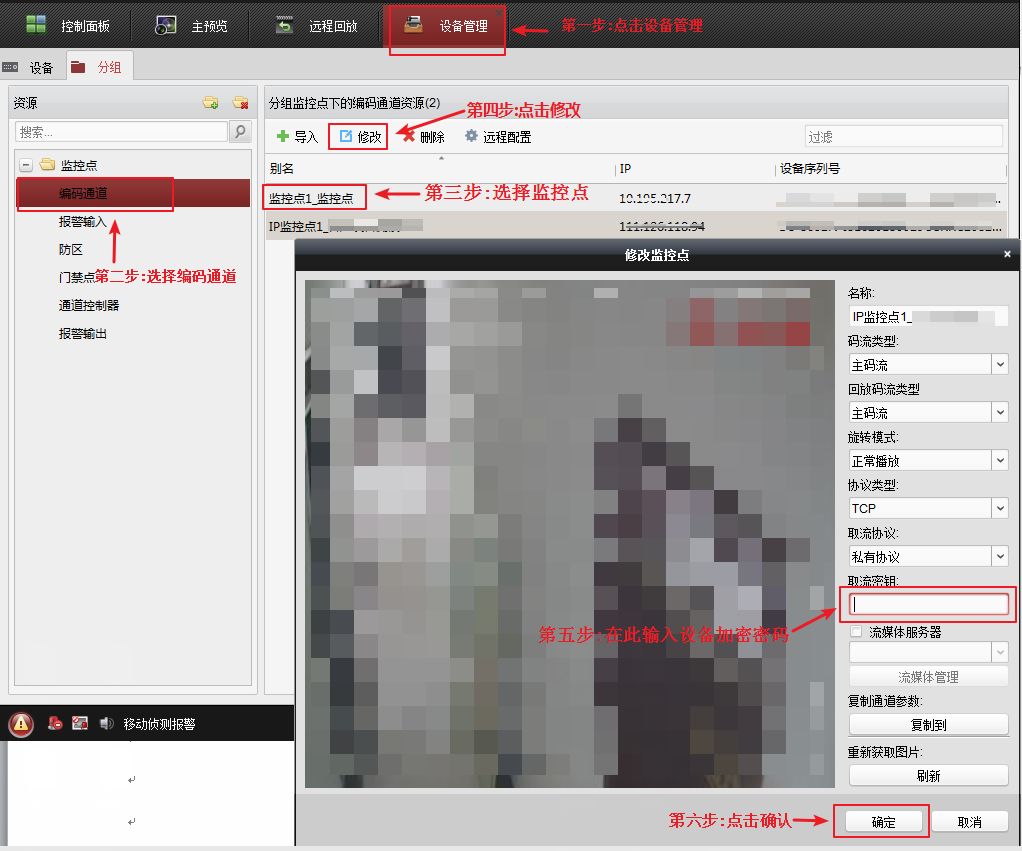The image size is (1022, 851).
Task: Collapse the 监控点 tree node
Action: pyautogui.click(x=26, y=165)
